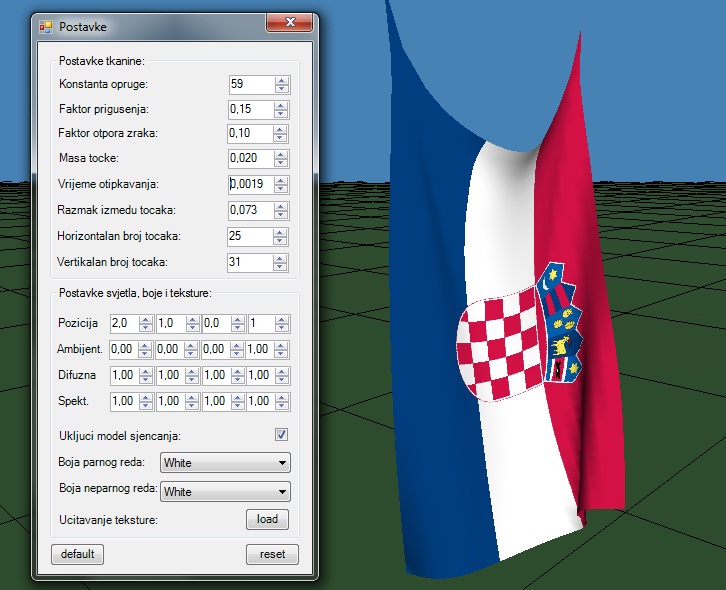726x590 pixels.
Task: Increase the second Ambijent. value
Action: 191,346
